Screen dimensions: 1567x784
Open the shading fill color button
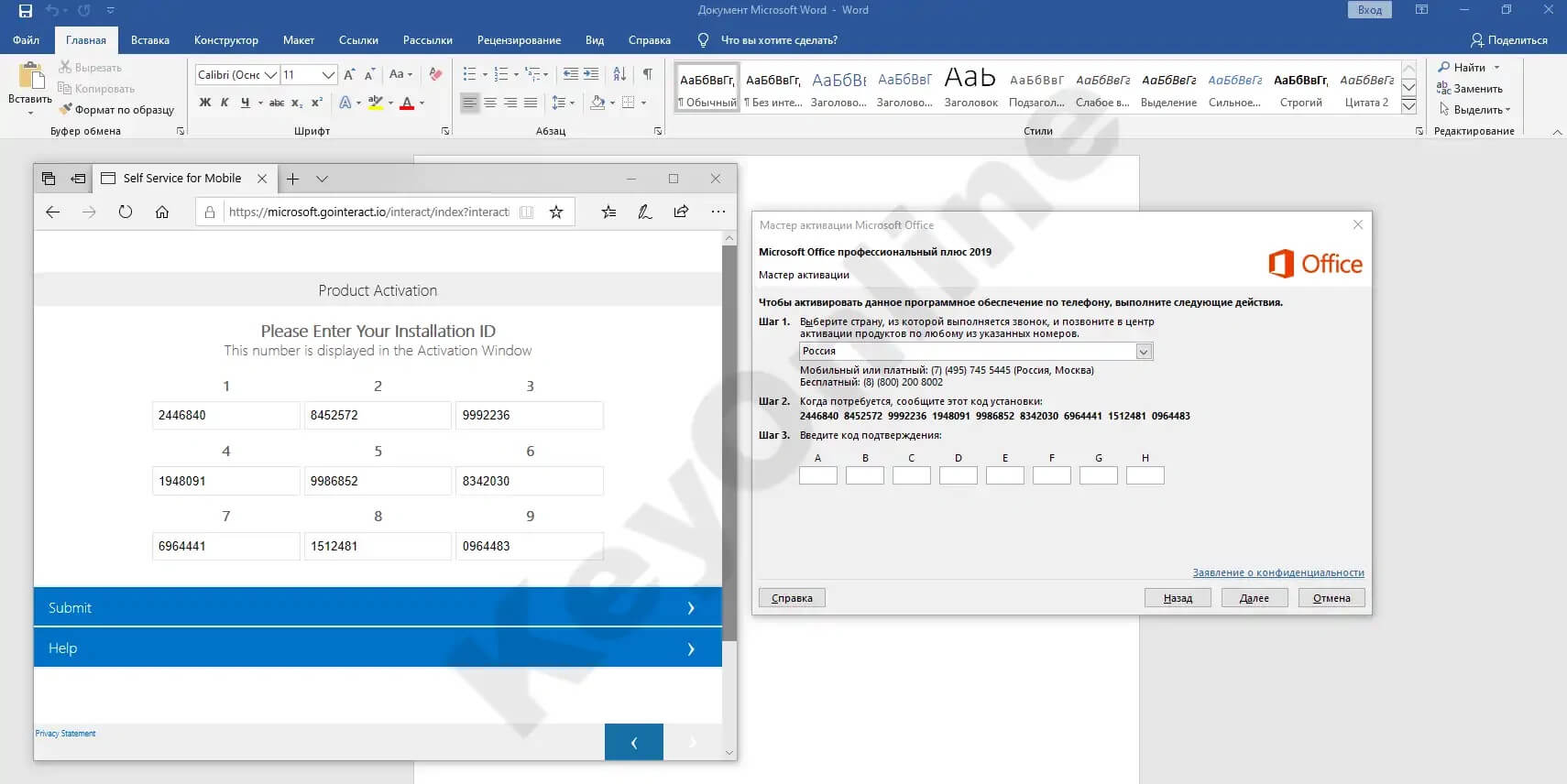pyautogui.click(x=597, y=103)
